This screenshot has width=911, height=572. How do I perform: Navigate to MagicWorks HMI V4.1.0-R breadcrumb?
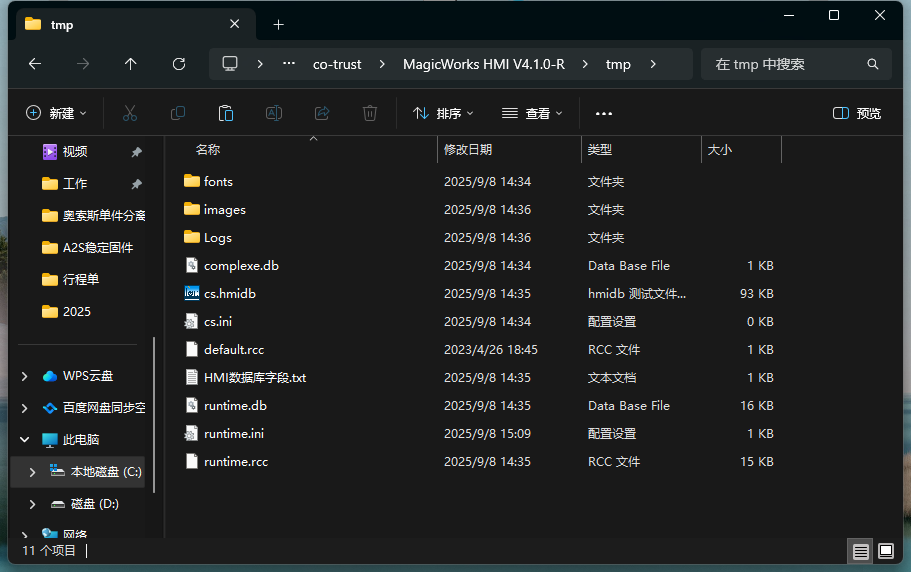click(484, 64)
